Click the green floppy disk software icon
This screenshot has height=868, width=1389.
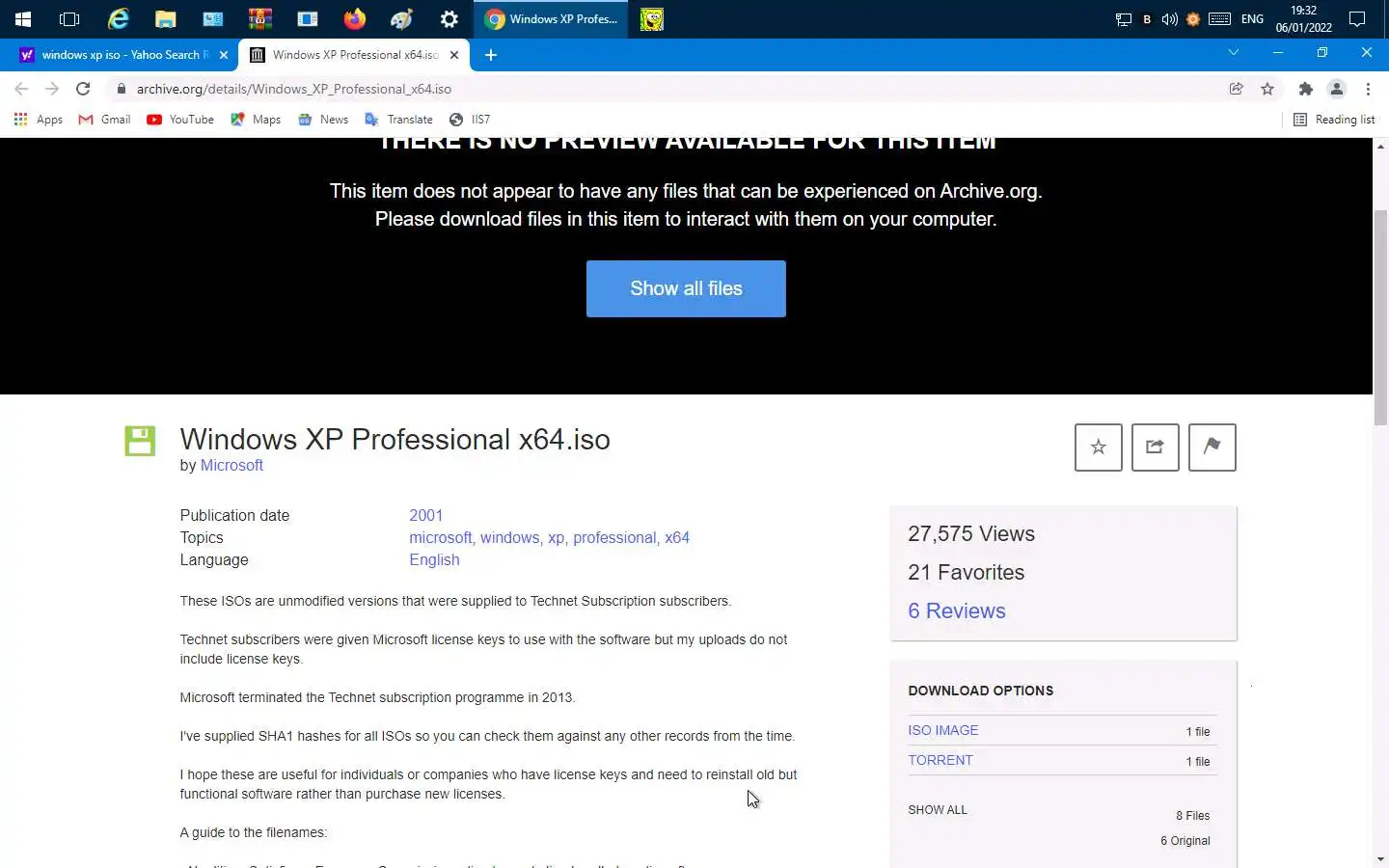point(140,441)
